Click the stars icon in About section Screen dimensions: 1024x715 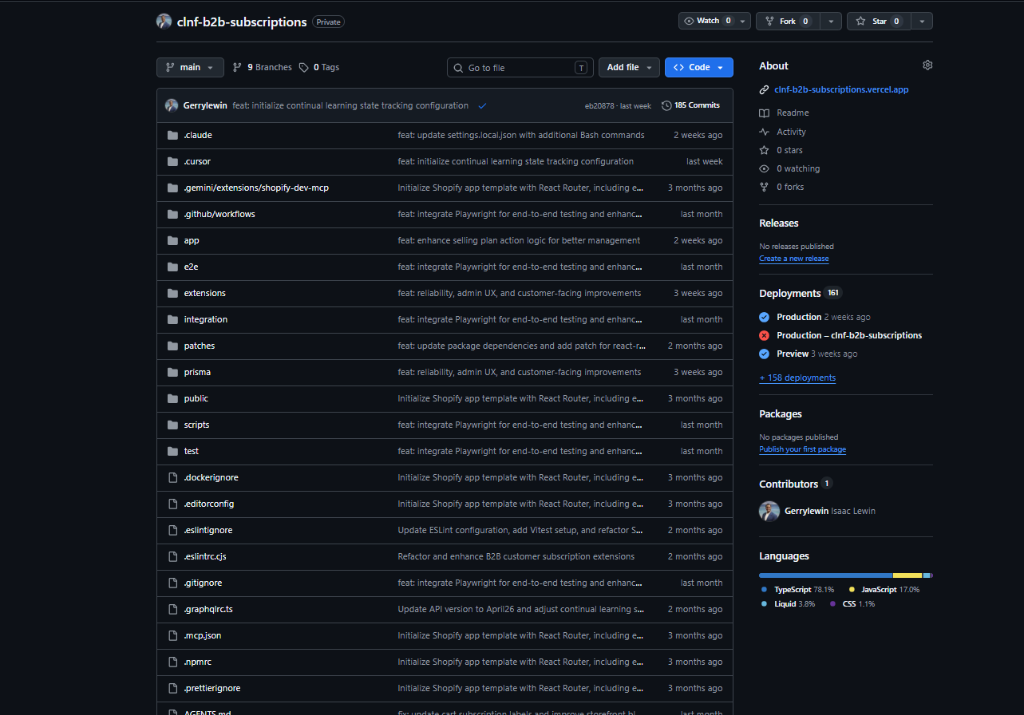764,150
